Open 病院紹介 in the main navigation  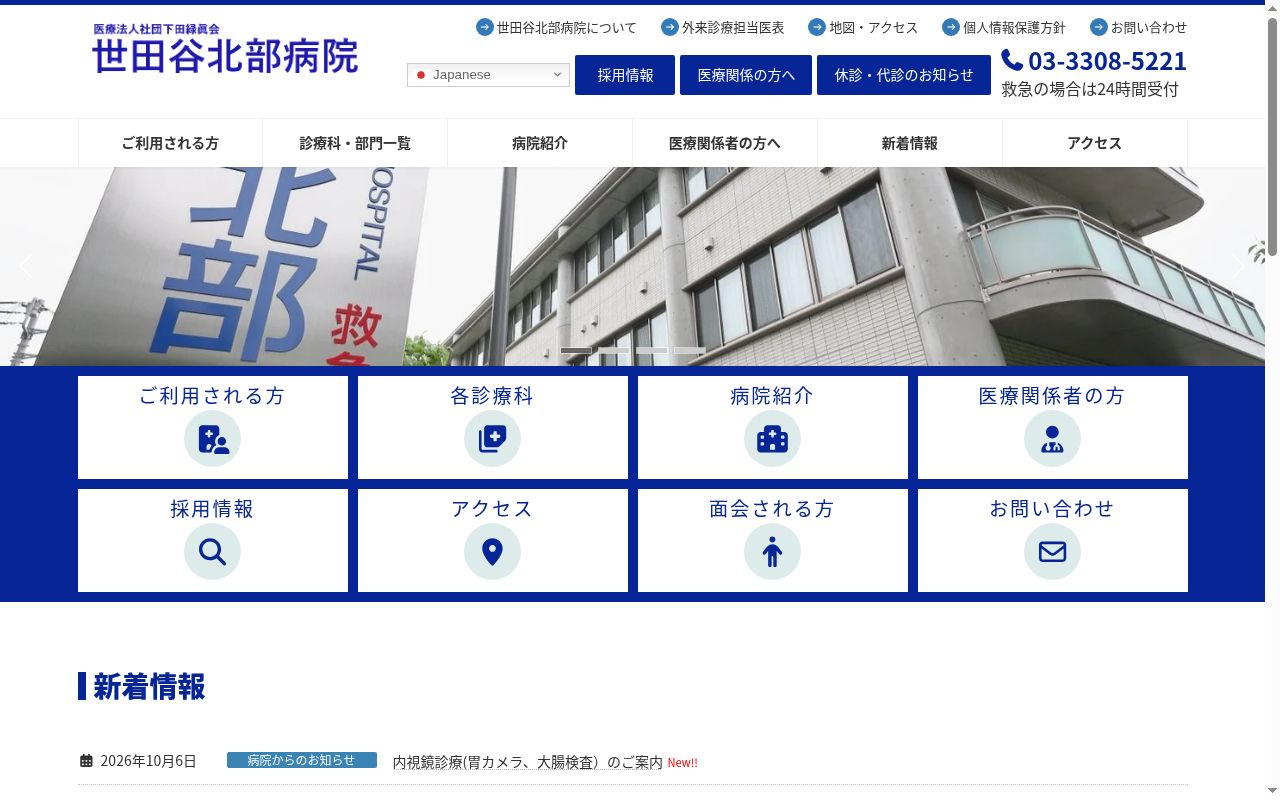(x=540, y=143)
